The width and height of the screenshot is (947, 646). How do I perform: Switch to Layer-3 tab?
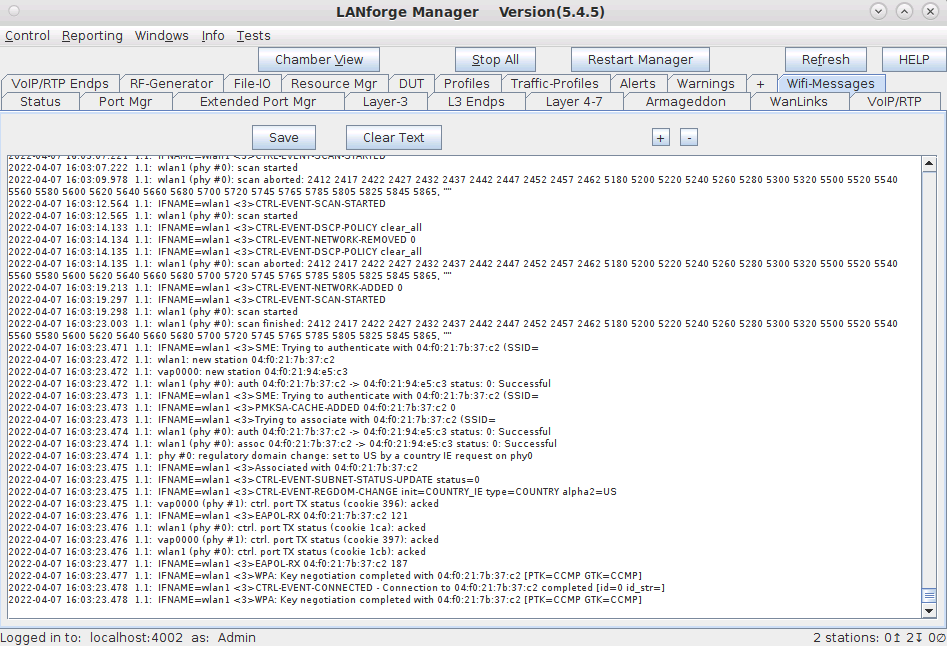[x=385, y=101]
